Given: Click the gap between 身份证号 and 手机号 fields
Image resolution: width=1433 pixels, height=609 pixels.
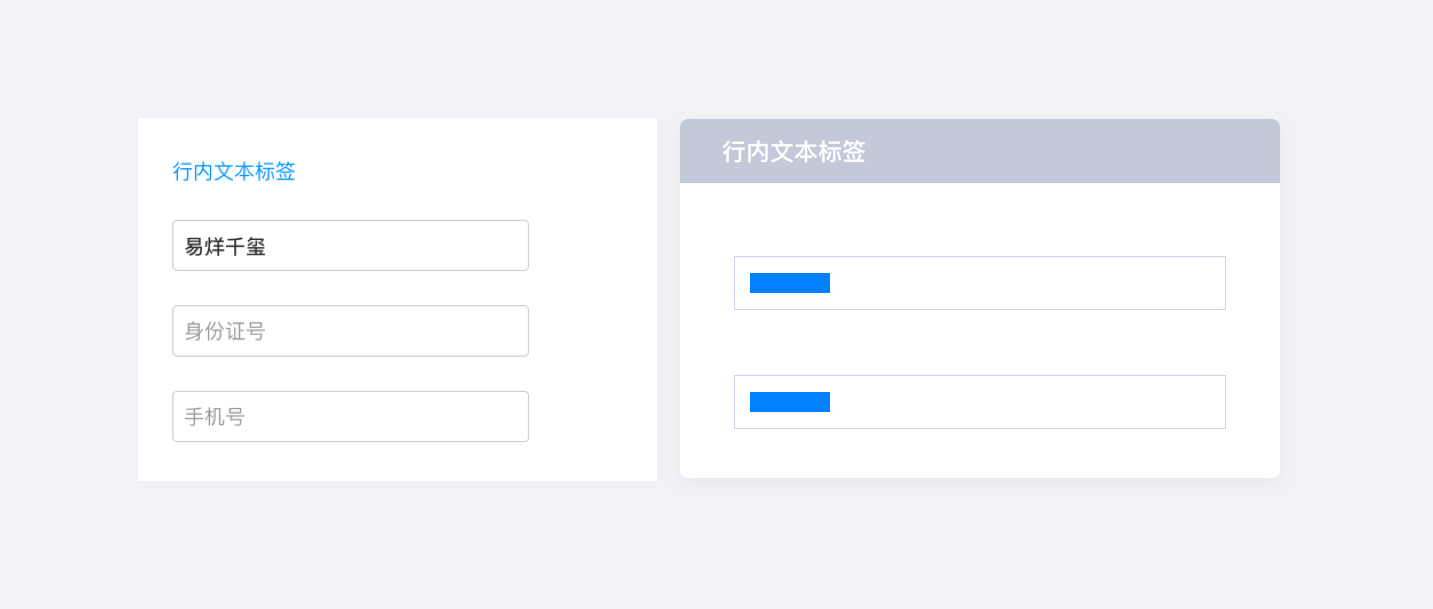Looking at the screenshot, I should (350, 374).
